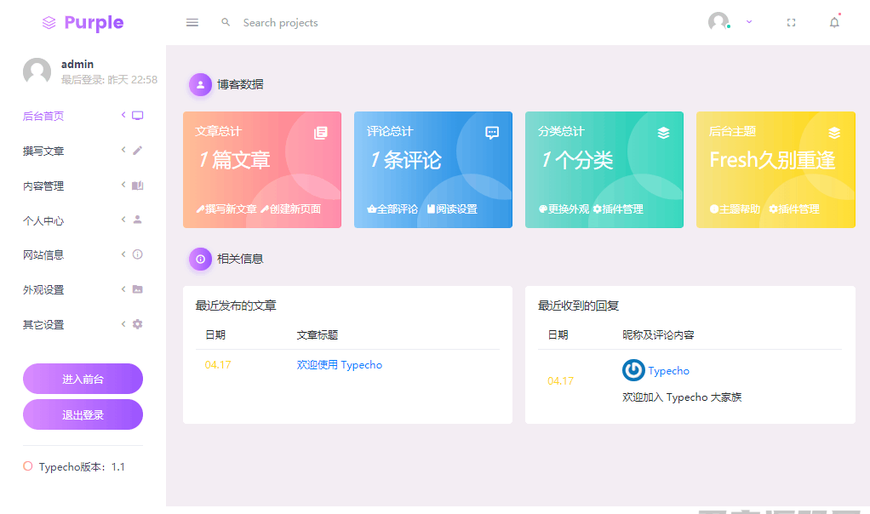
Task: Click the notification bell icon
Action: click(x=834, y=23)
